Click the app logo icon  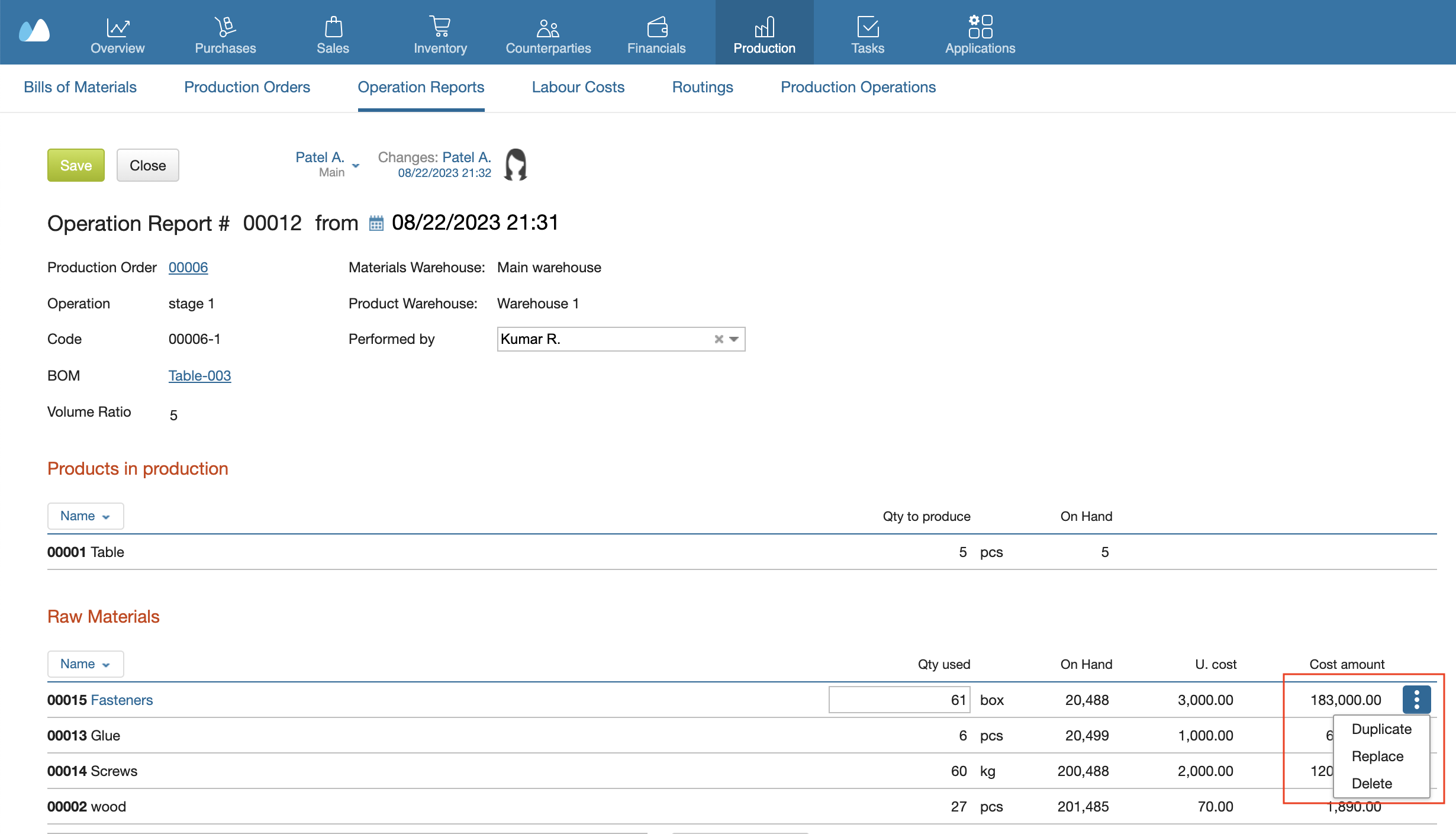[x=34, y=31]
